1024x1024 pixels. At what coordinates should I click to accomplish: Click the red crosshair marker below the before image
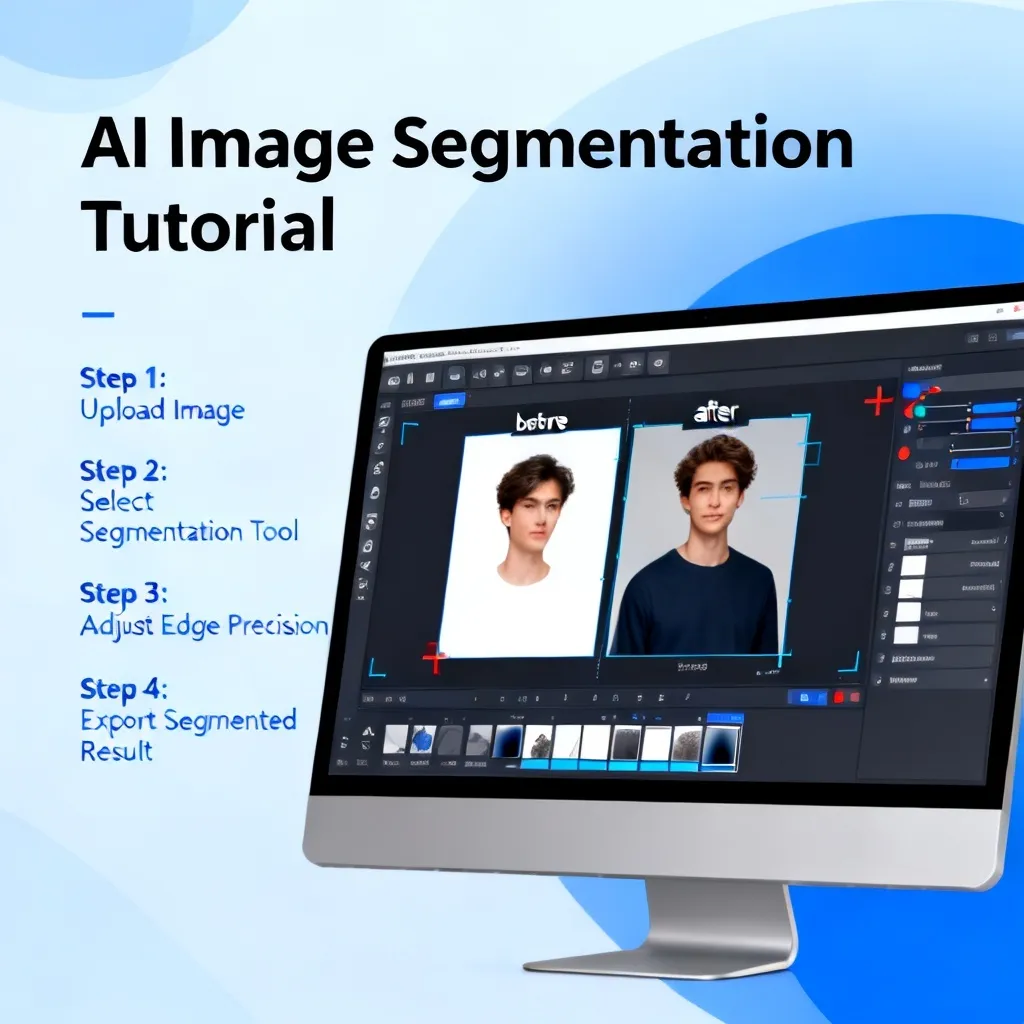click(x=434, y=657)
